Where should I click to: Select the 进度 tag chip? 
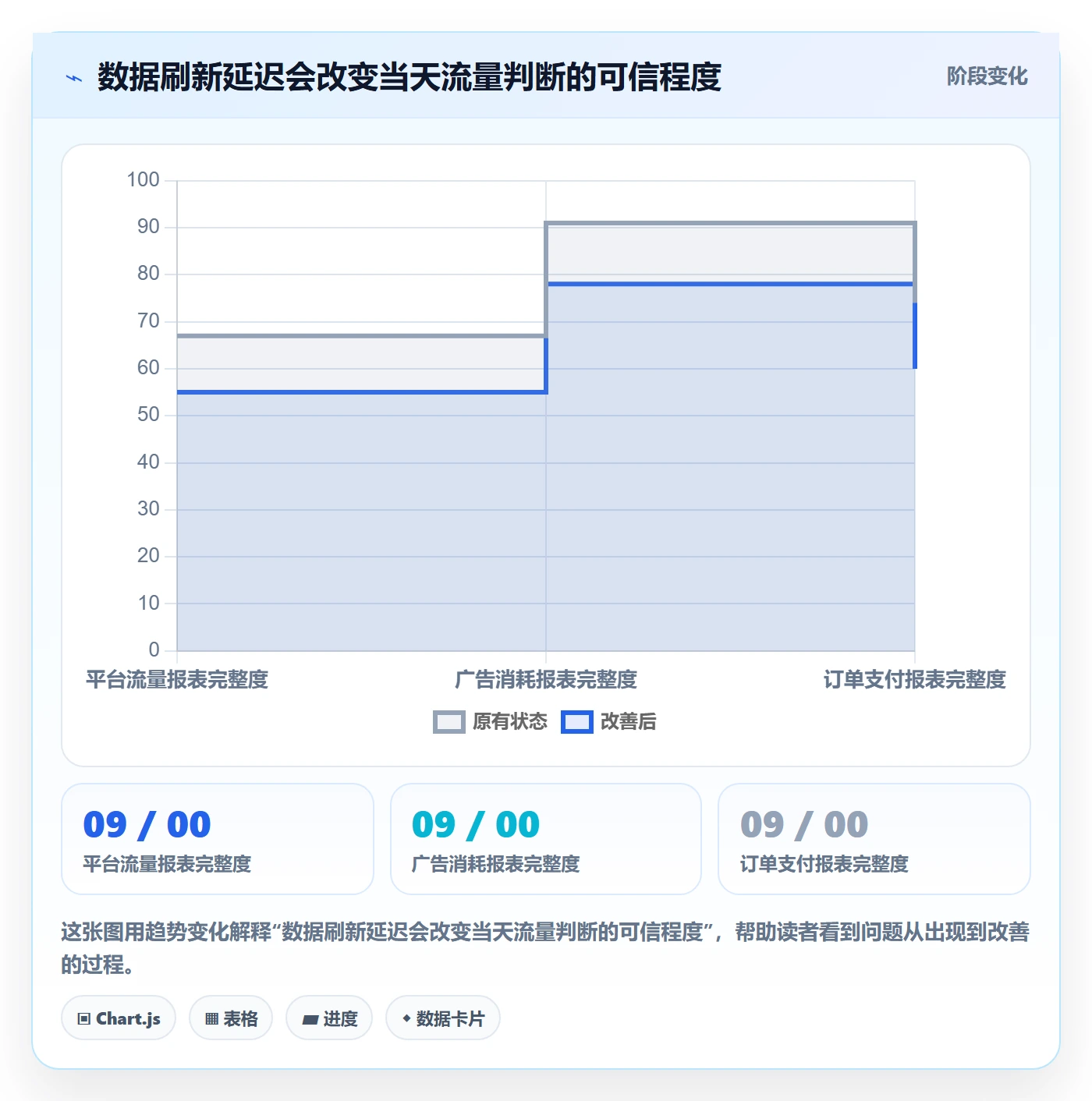(x=329, y=1018)
